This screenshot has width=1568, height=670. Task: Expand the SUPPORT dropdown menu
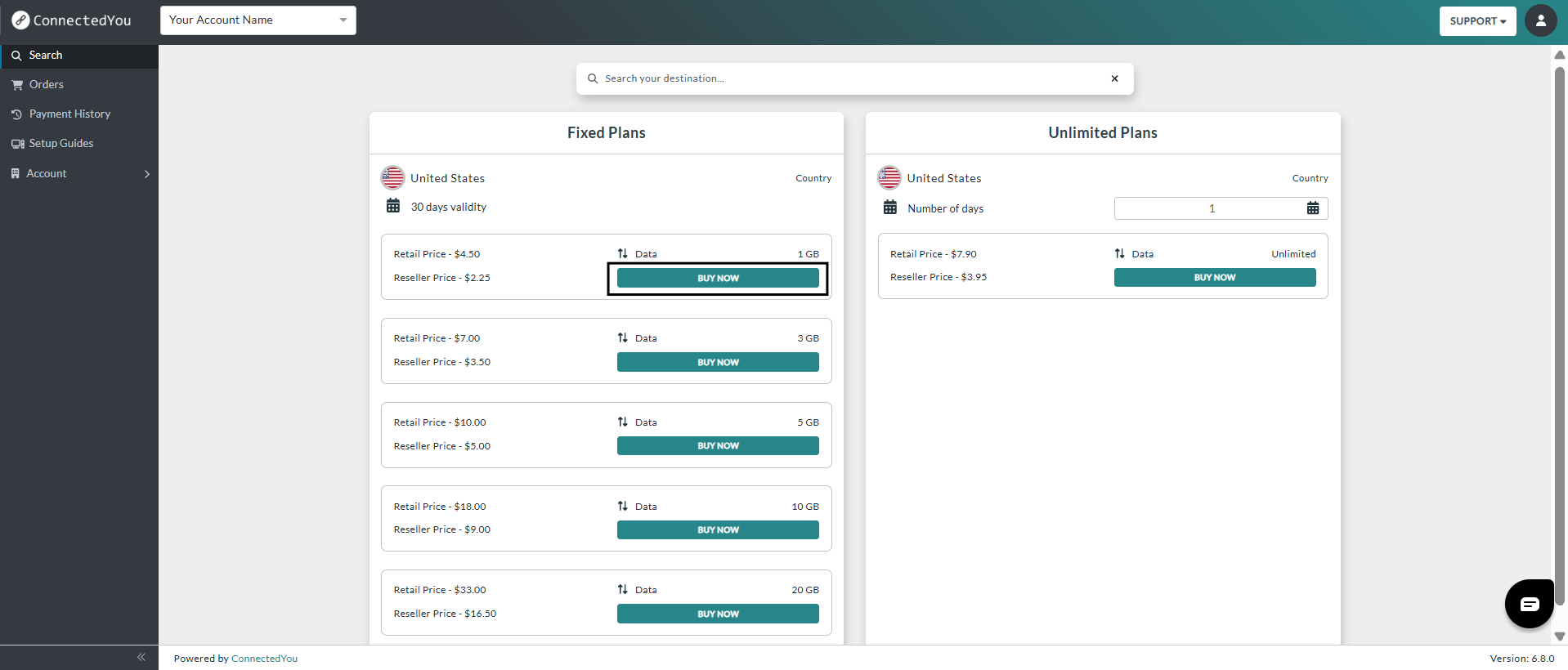pos(1477,21)
